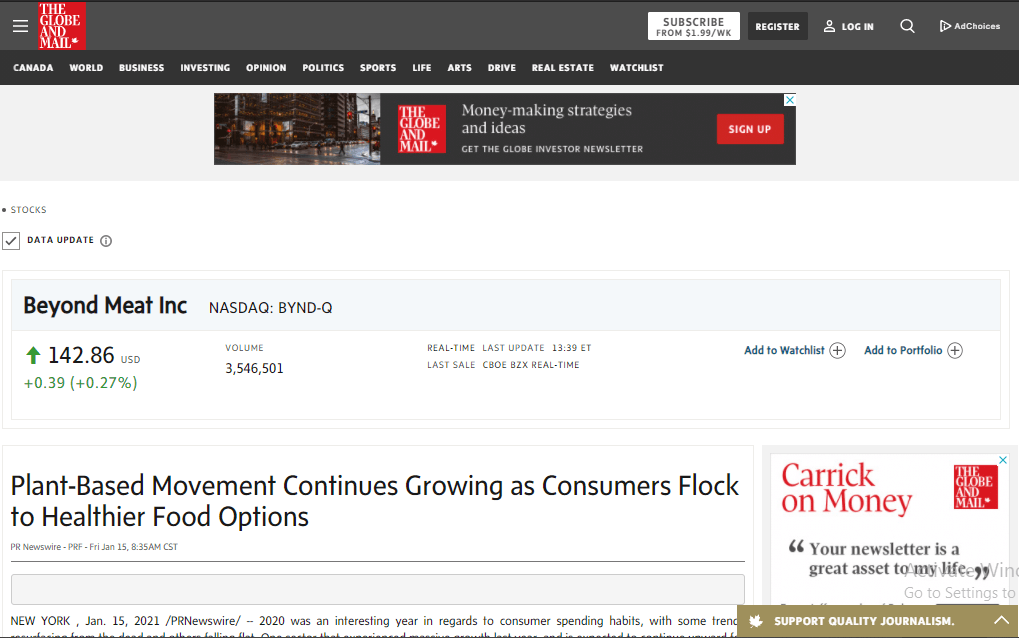Click the Stocks breadcrumb label

point(29,210)
